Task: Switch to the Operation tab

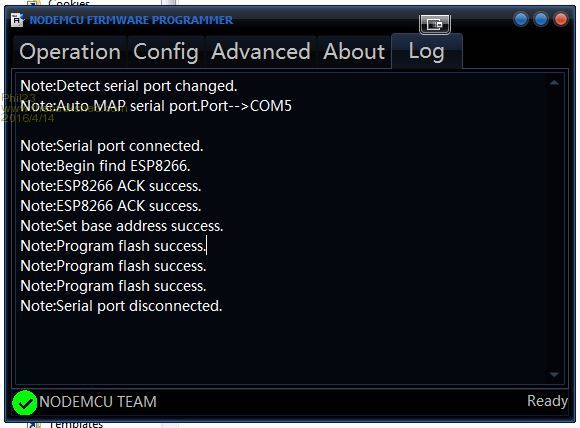Action: (70, 51)
